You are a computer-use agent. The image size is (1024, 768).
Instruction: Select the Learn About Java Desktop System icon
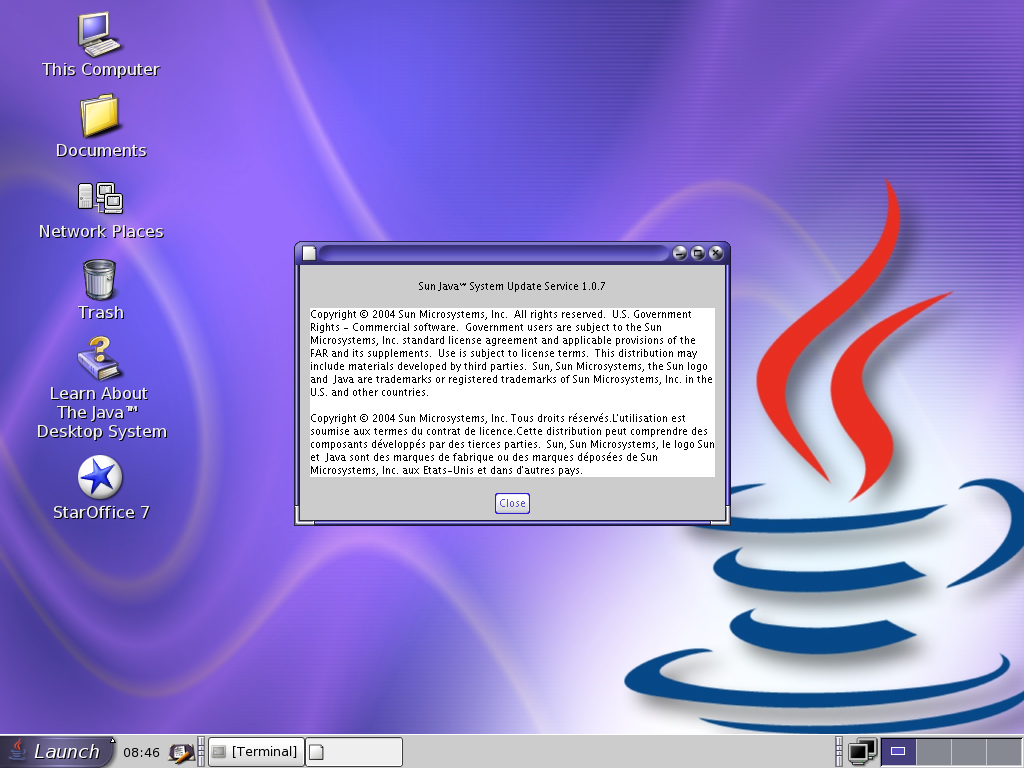tap(101, 388)
